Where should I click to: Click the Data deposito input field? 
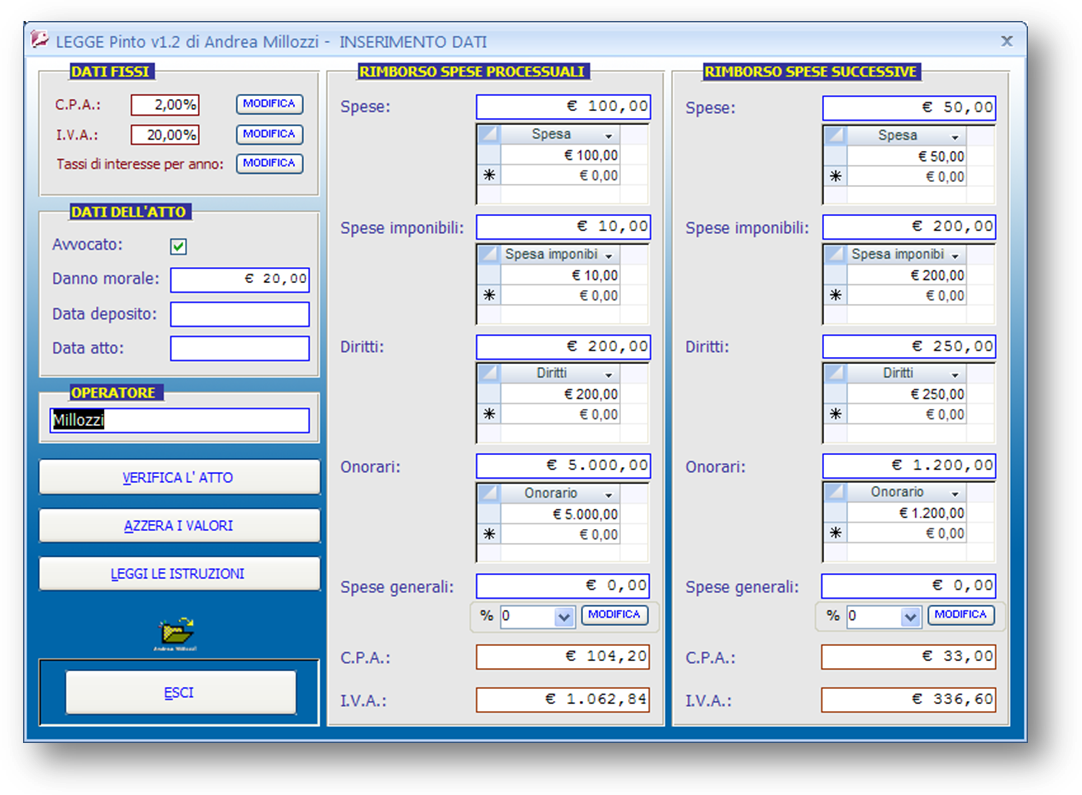coord(240,314)
